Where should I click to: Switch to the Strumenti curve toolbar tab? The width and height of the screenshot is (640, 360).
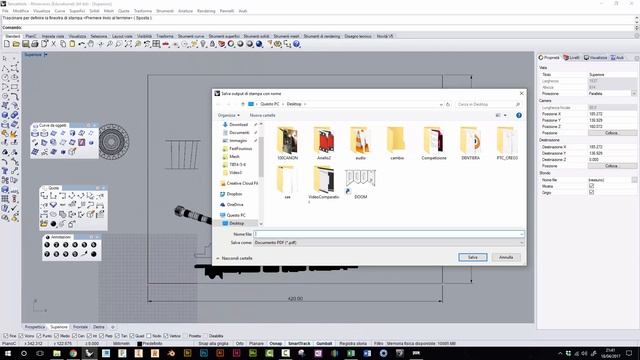pyautogui.click(x=191, y=36)
